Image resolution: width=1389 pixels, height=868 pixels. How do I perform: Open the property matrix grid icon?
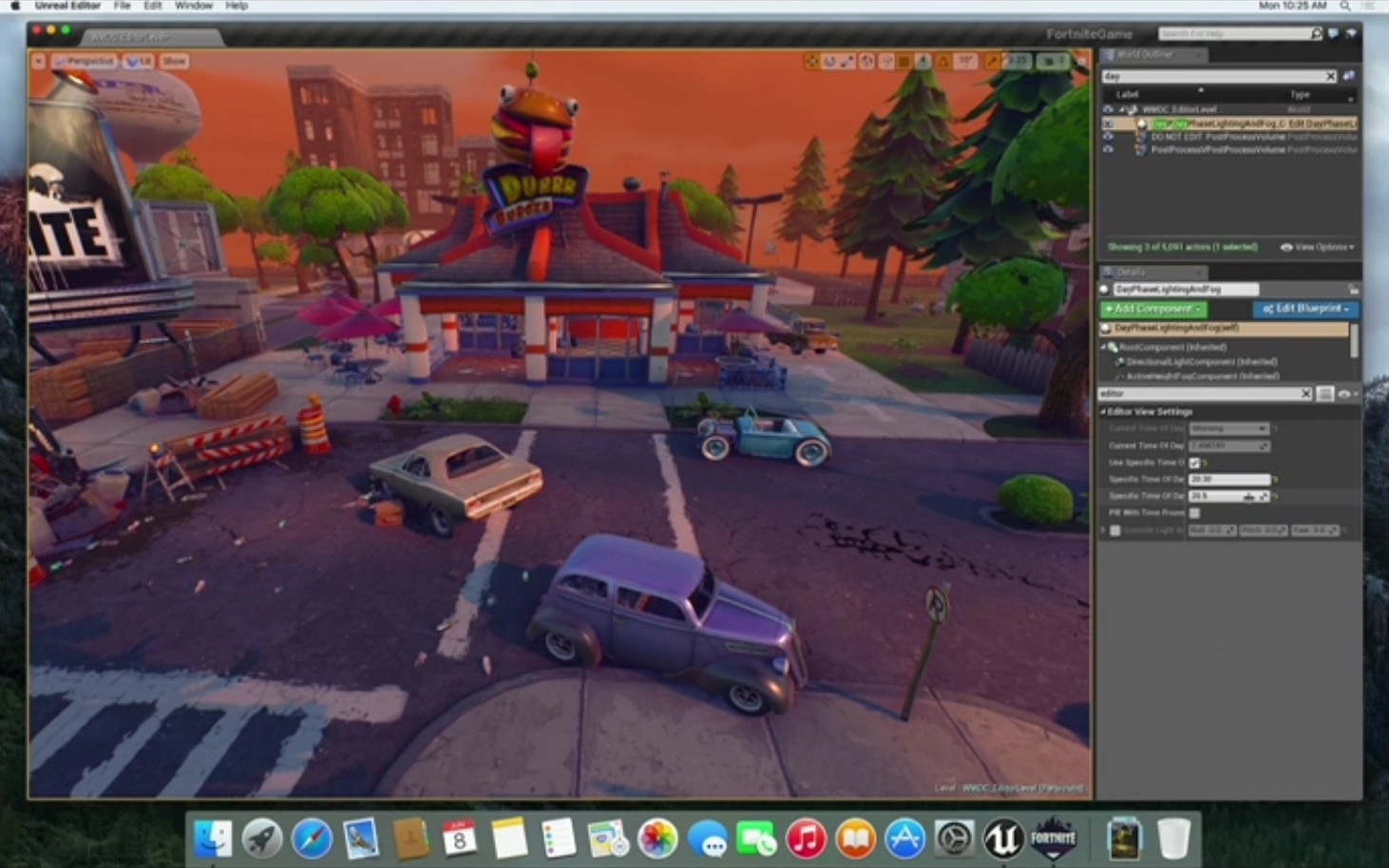1325,394
